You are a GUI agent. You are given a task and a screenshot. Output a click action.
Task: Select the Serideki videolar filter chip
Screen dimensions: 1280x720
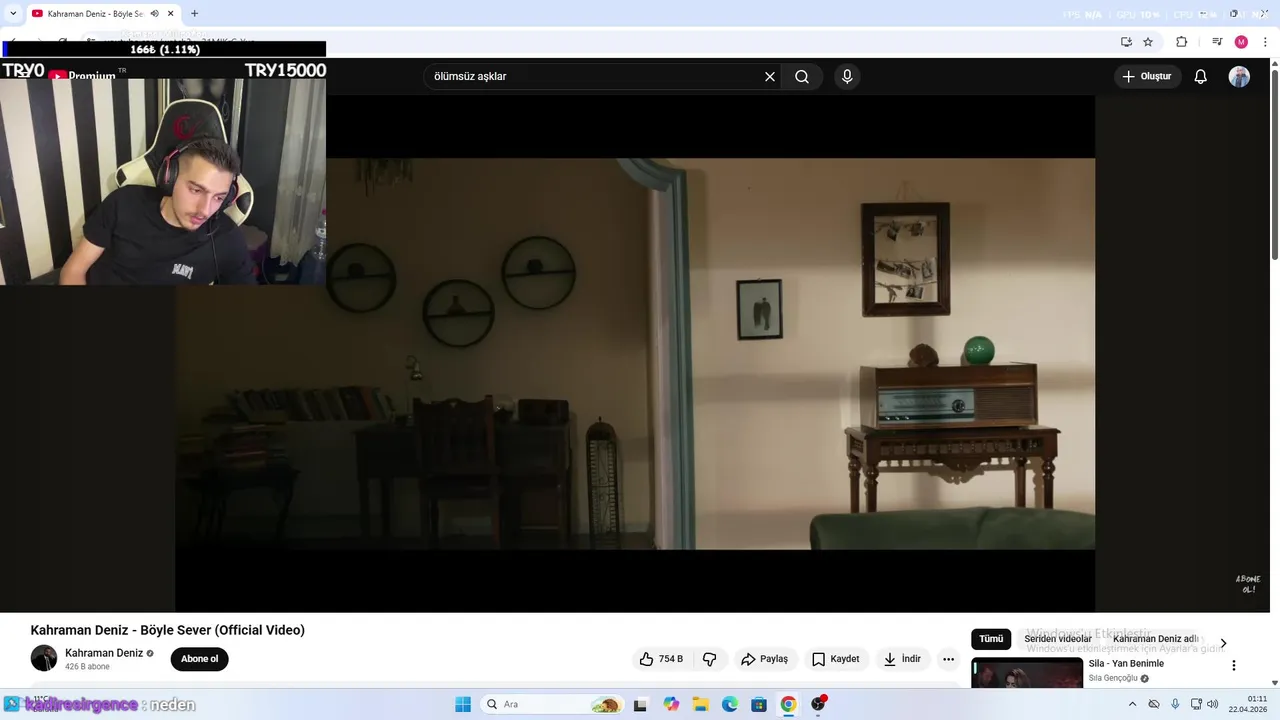1058,639
